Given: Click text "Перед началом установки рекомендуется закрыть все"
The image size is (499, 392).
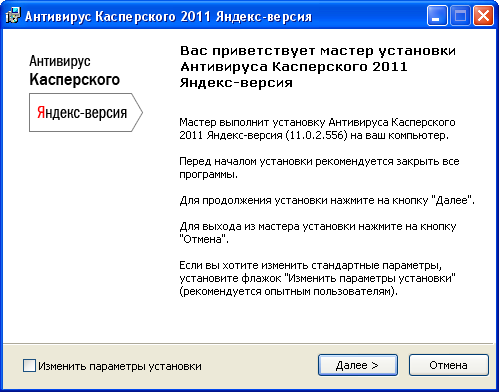Looking at the screenshot, I should point(319,161).
